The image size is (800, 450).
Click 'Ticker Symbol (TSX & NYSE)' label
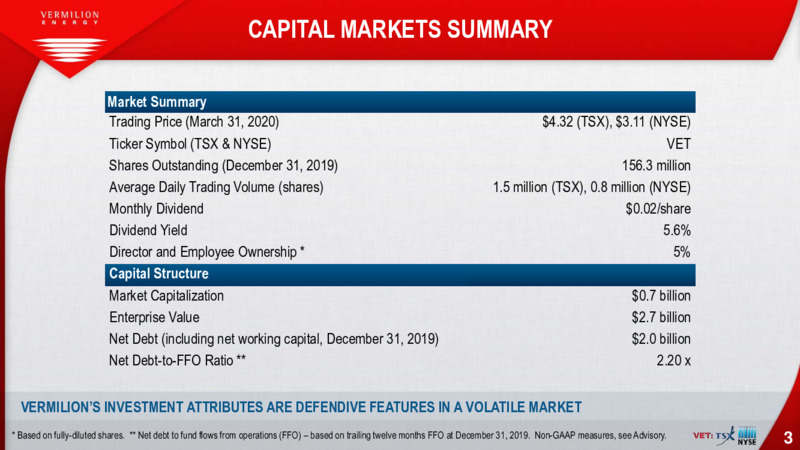pyautogui.click(x=190, y=144)
